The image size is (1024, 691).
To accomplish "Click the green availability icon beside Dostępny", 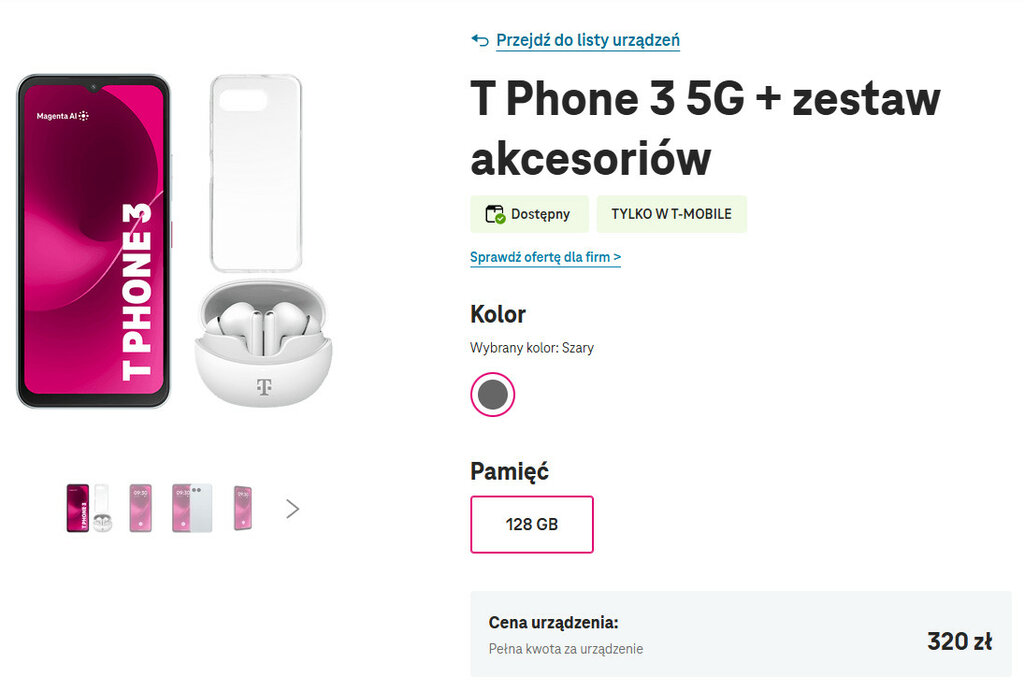I will (495, 214).
